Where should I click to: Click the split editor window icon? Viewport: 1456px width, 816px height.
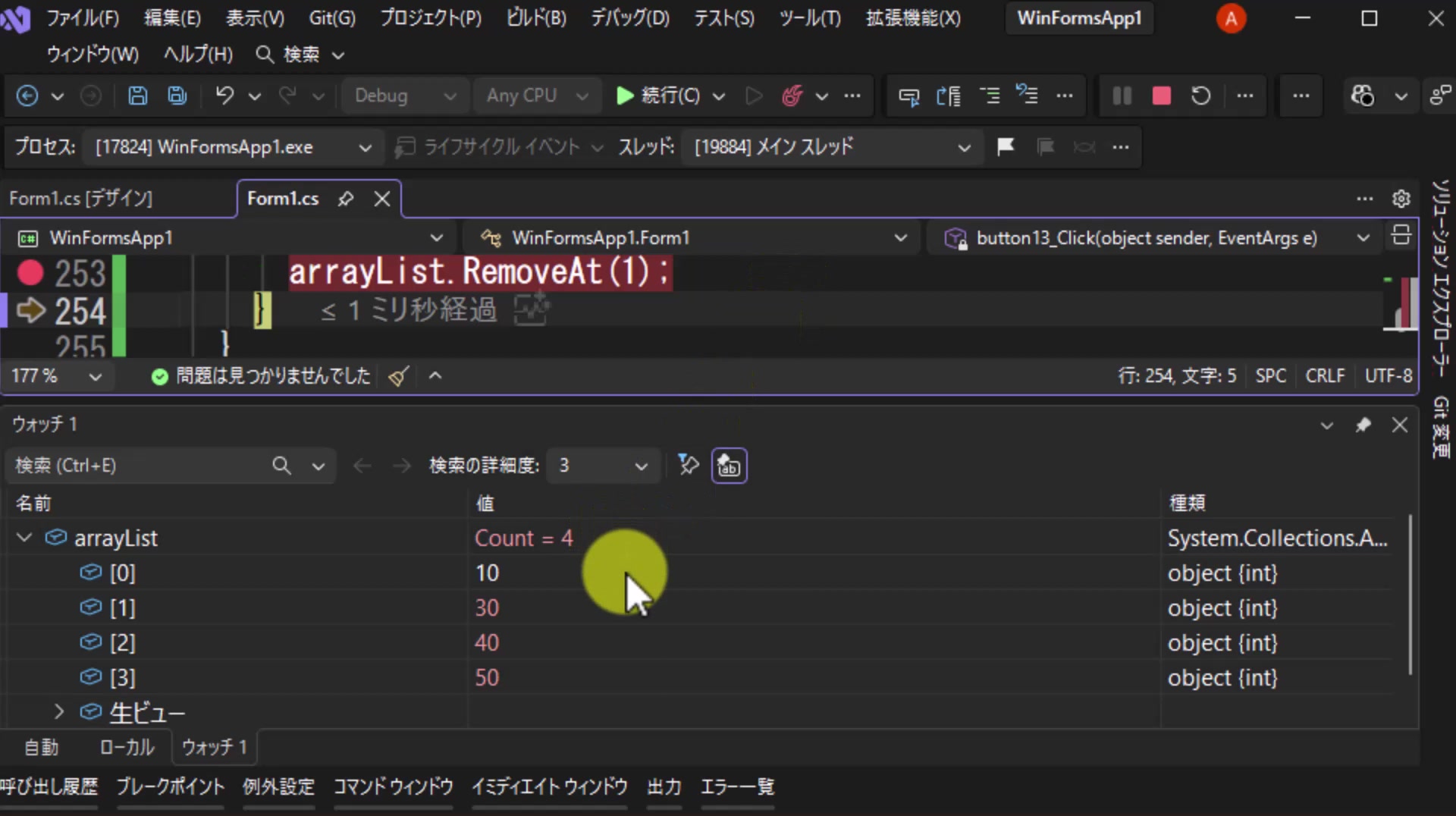coord(1401,236)
